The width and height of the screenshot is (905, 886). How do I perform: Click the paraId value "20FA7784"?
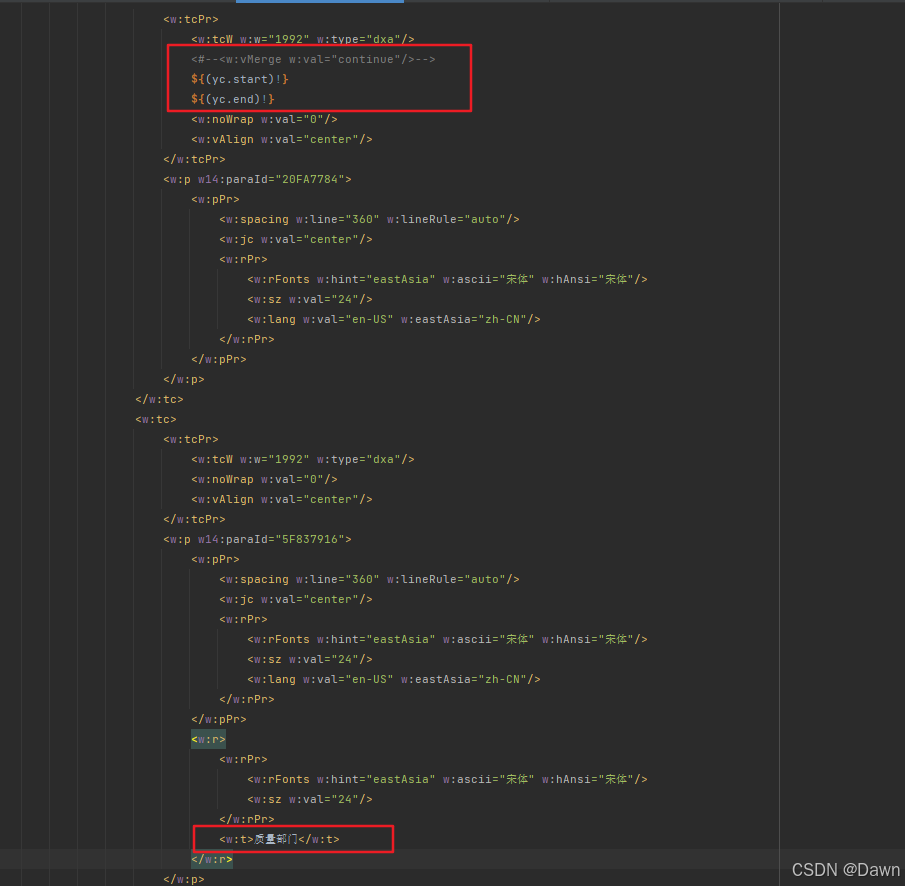click(x=309, y=180)
